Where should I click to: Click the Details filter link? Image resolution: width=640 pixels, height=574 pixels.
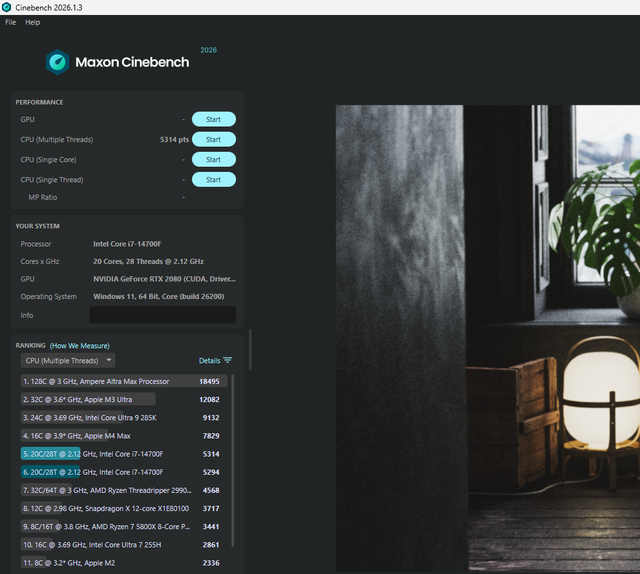click(x=209, y=360)
